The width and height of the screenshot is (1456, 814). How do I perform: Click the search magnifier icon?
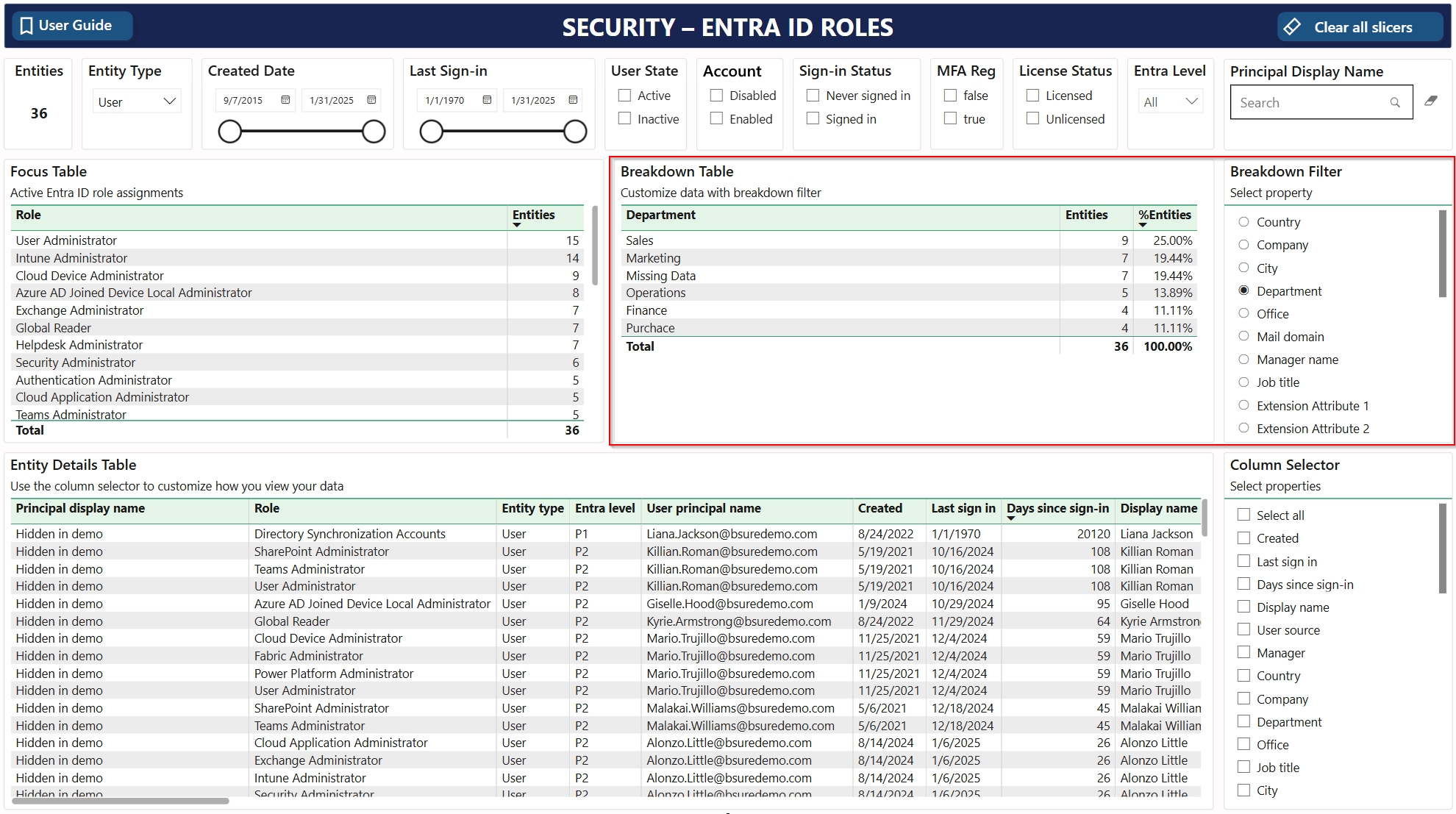[1395, 103]
